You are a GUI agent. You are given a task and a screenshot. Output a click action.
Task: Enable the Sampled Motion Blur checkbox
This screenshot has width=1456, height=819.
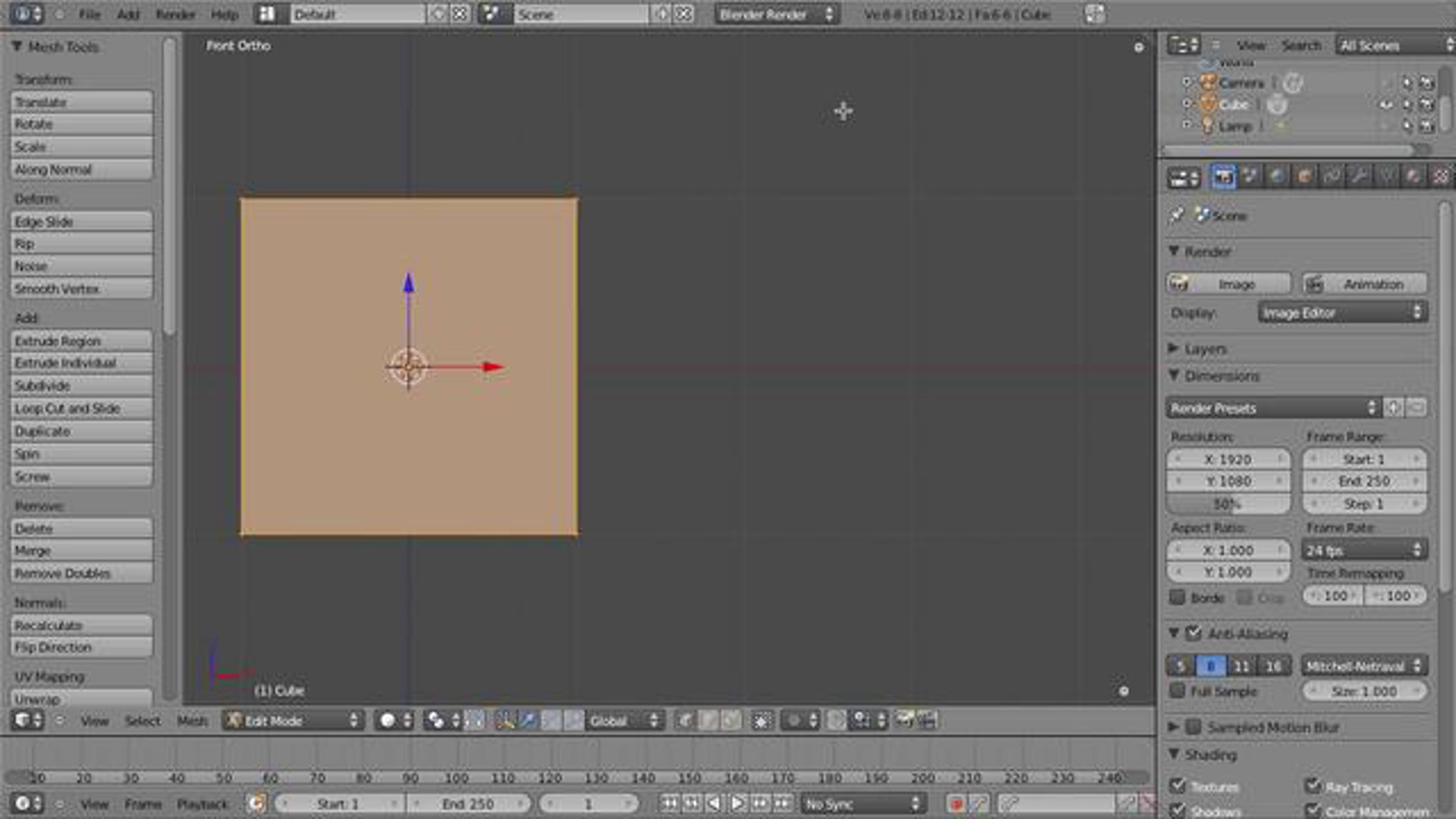(1194, 727)
